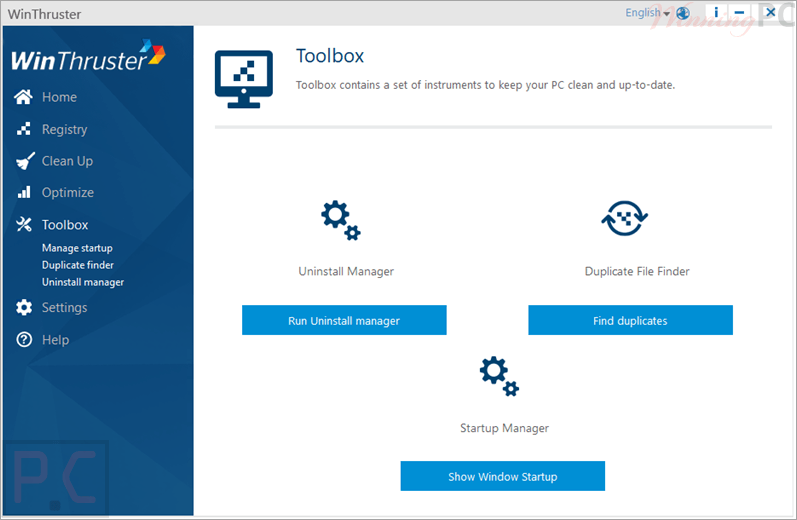Open Manage startup submenu entry
Viewport: 797px width, 520px height.
pyautogui.click(x=77, y=248)
